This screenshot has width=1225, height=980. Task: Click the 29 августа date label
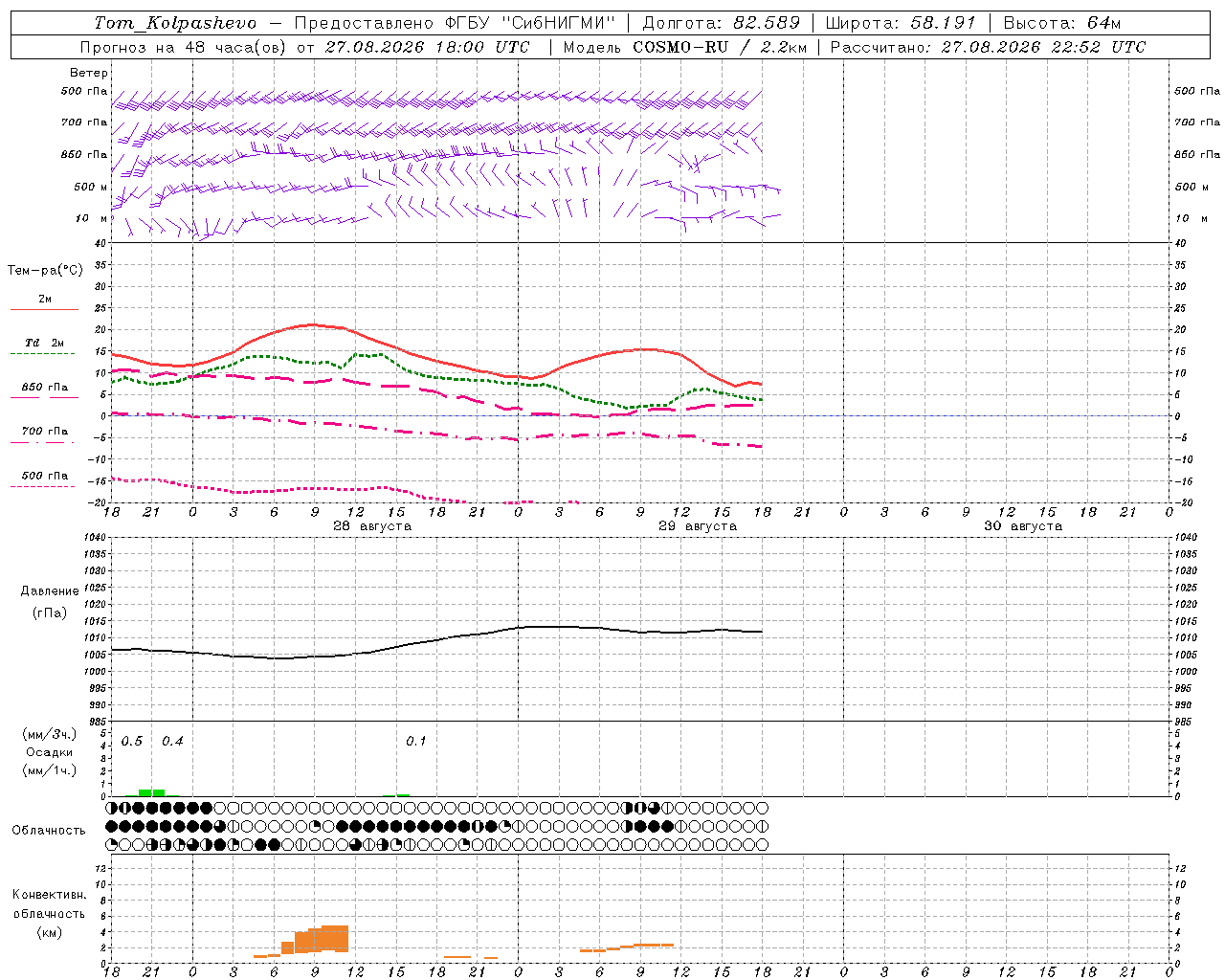click(698, 526)
